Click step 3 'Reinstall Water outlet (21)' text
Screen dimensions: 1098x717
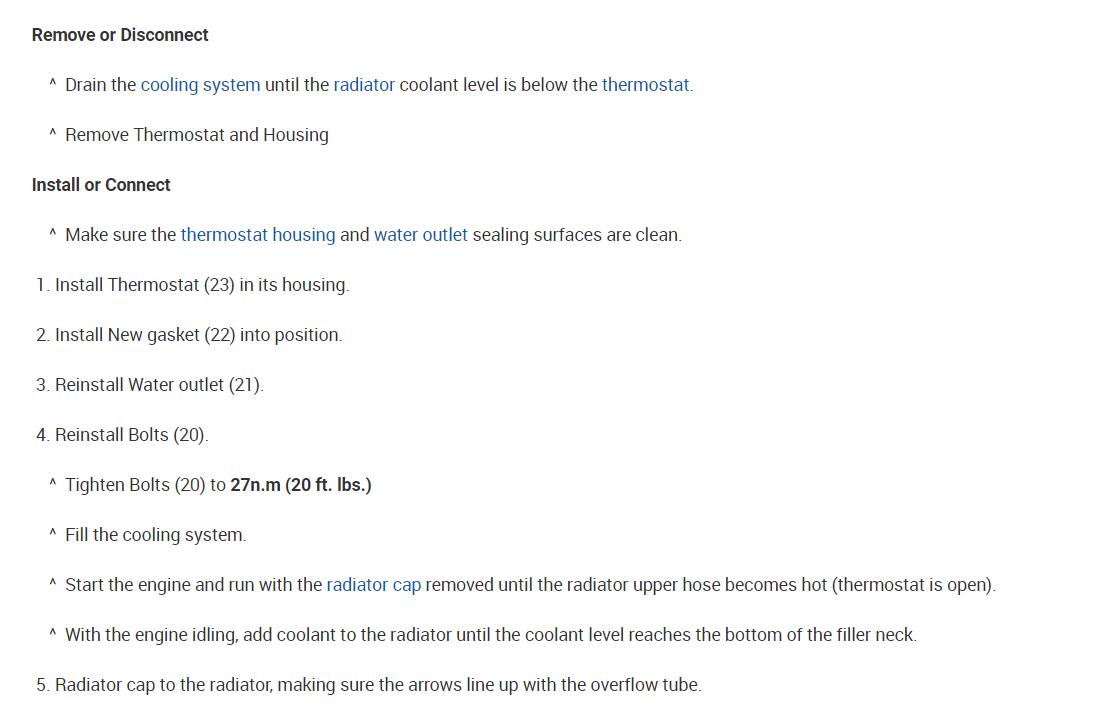(x=159, y=385)
